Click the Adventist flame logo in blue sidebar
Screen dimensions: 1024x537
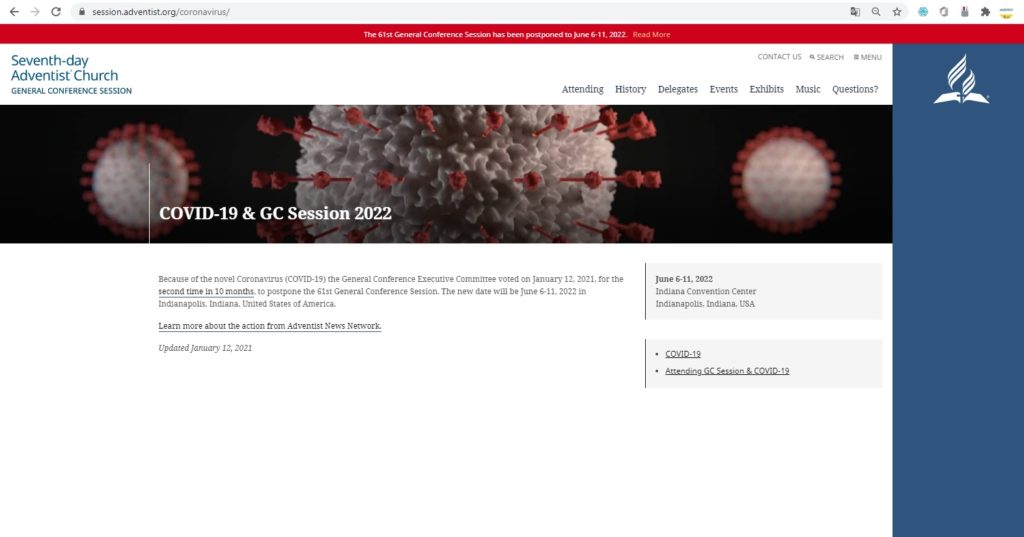(961, 79)
